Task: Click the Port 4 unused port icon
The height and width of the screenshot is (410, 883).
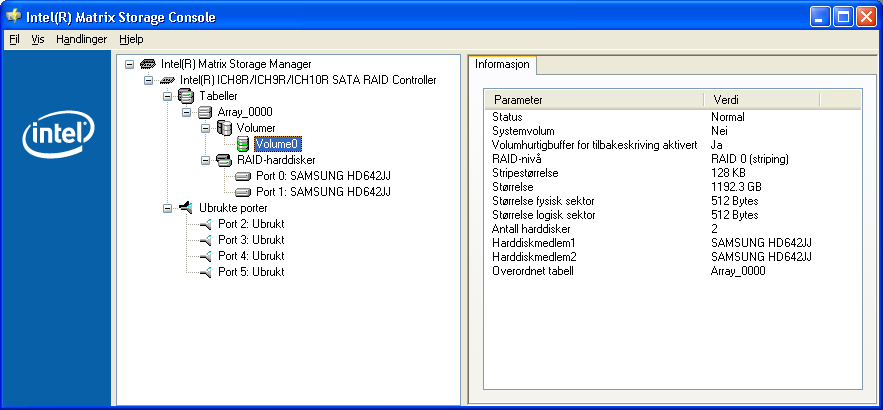Action: pos(206,256)
